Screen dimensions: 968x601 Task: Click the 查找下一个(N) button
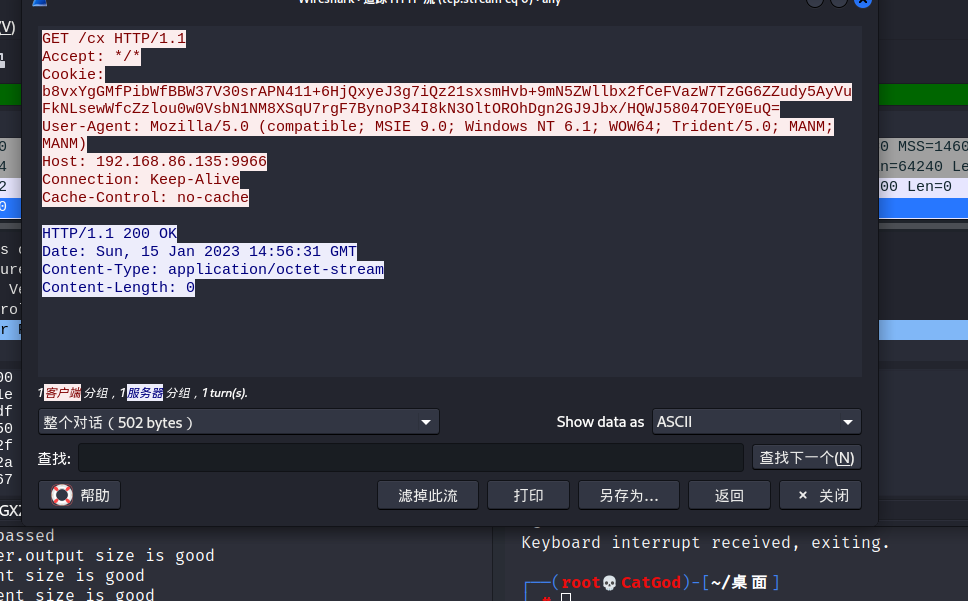(806, 458)
